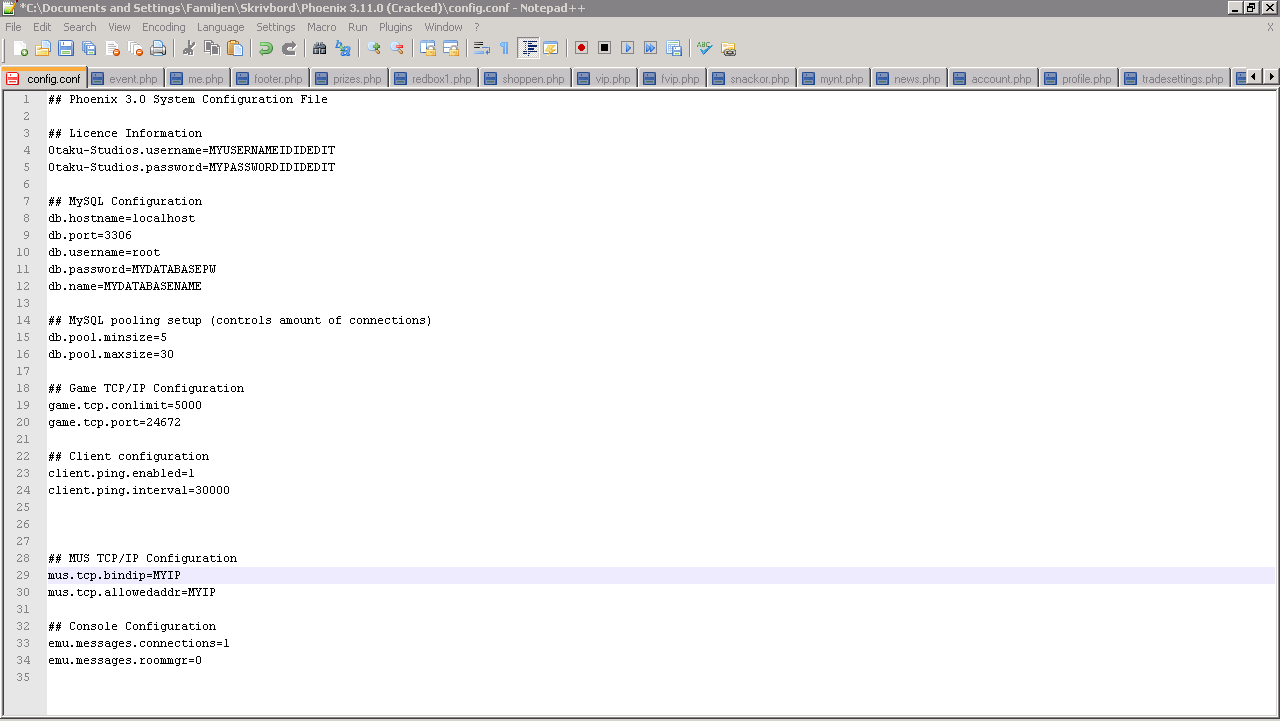Screen dimensions: 1280x721
Task: Print the document using the printer icon
Action: coord(158,48)
